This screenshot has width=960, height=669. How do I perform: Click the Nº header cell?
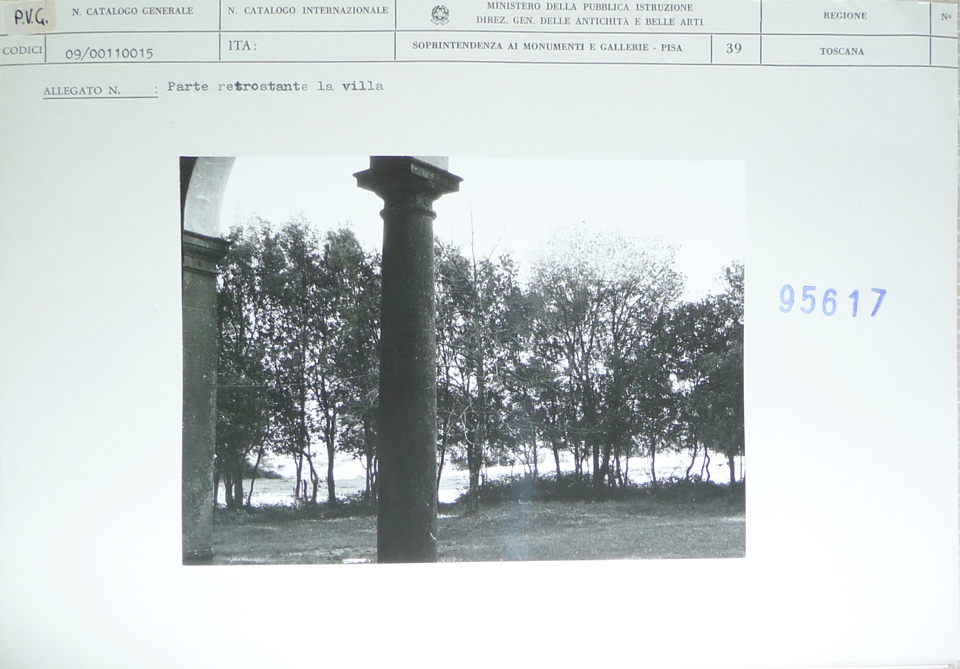[946, 17]
